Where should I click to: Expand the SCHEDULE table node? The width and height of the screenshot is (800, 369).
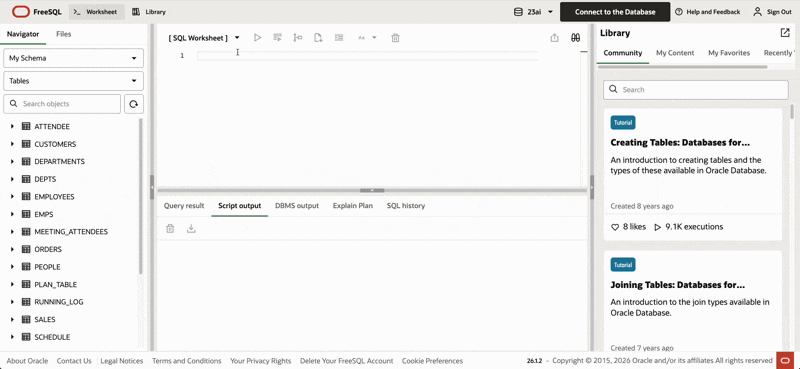tap(12, 337)
